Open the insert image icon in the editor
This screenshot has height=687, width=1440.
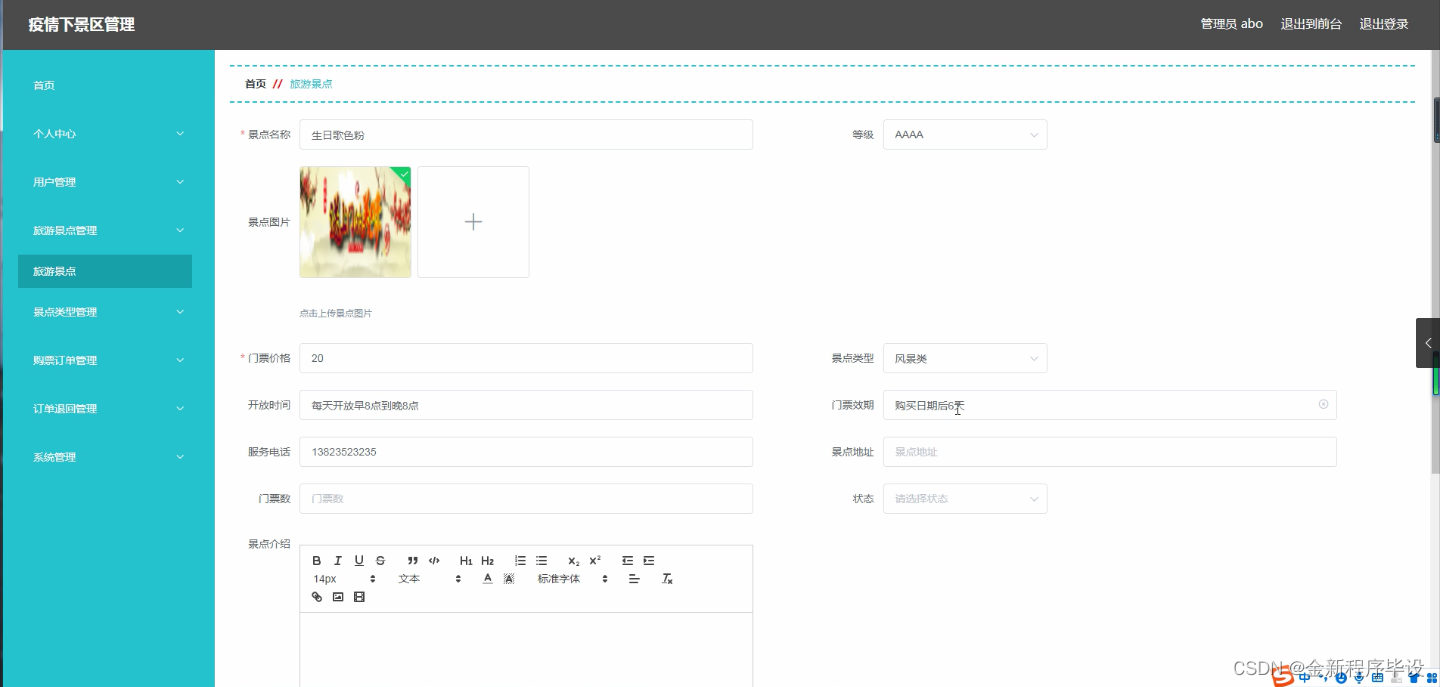pyautogui.click(x=338, y=596)
